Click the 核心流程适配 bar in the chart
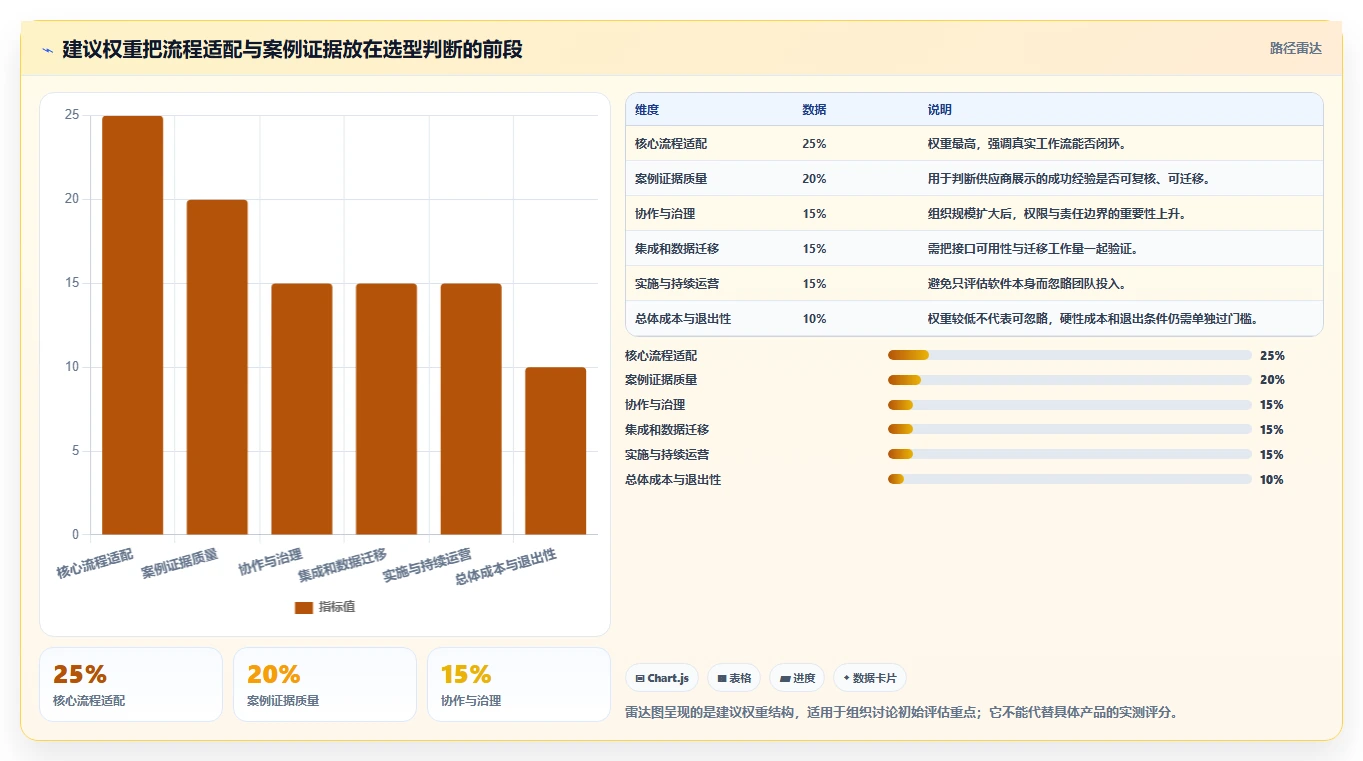The image size is (1363, 761). [132, 325]
